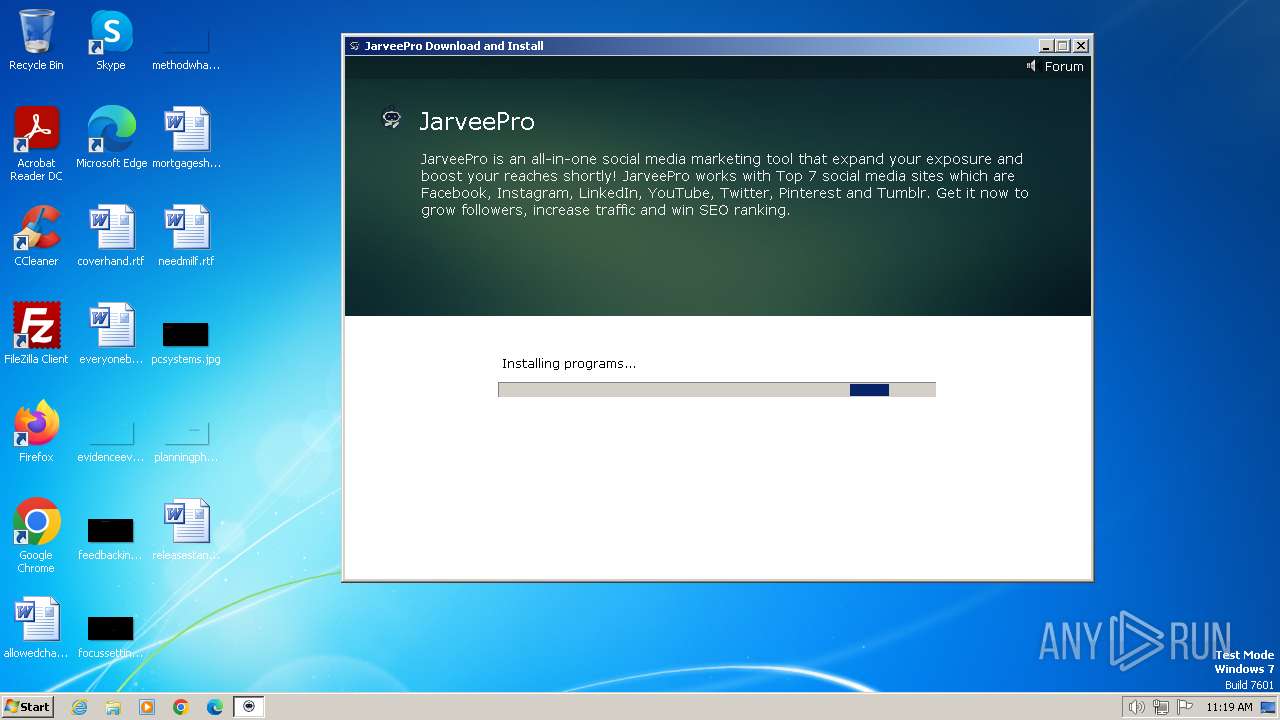The height and width of the screenshot is (720, 1280).
Task: Activate the JarveePro installer taskbar button
Action: (x=249, y=707)
